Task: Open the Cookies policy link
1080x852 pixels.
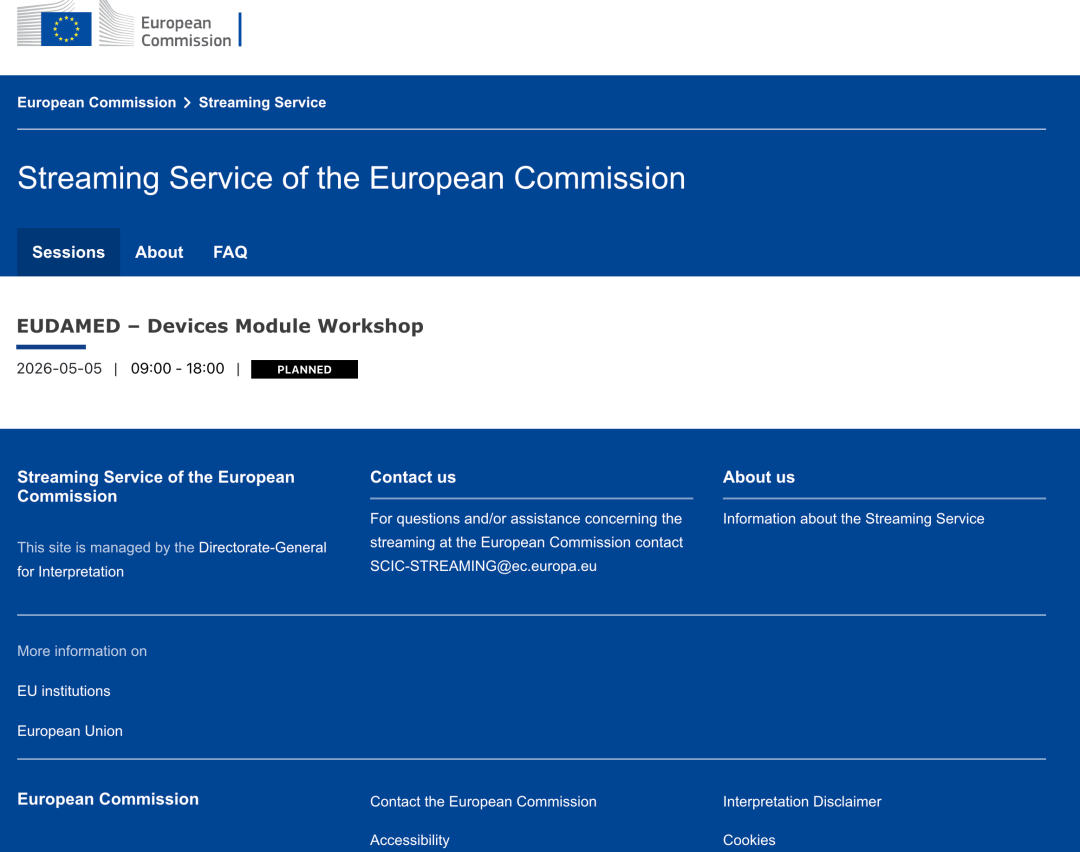Action: click(749, 840)
